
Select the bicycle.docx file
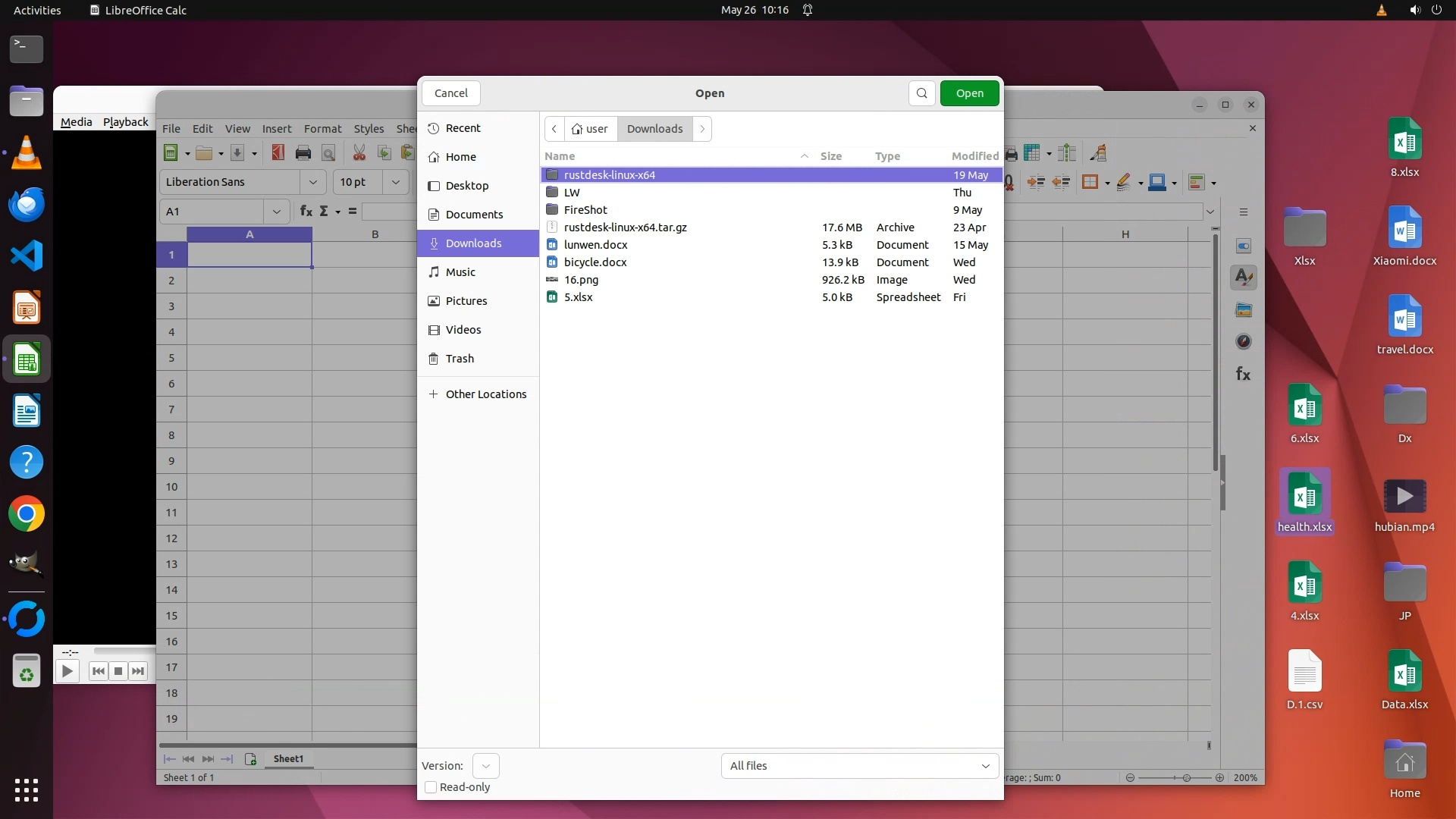(x=595, y=262)
